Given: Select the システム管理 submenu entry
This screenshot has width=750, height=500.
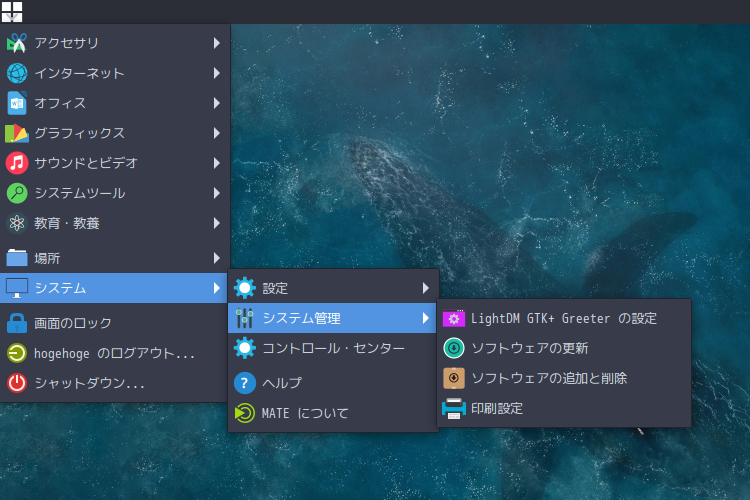Looking at the screenshot, I should (x=332, y=318).
